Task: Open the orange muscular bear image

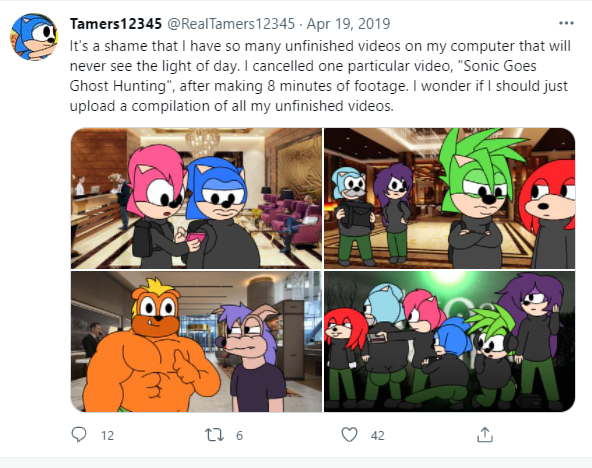Action: pyautogui.click(x=196, y=341)
